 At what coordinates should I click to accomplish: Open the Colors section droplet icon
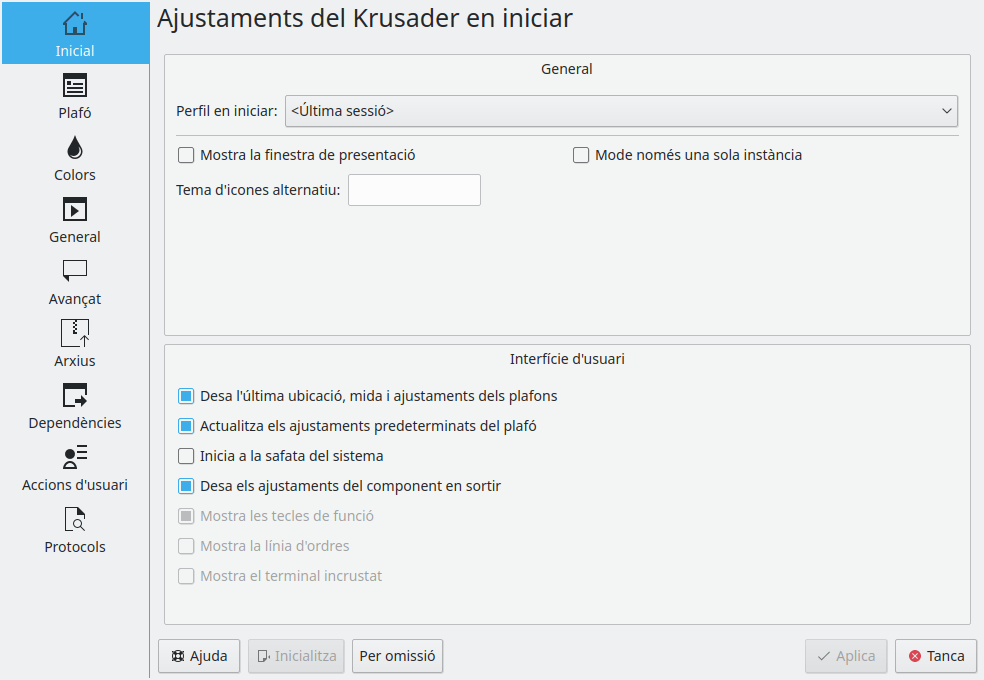coord(75,148)
